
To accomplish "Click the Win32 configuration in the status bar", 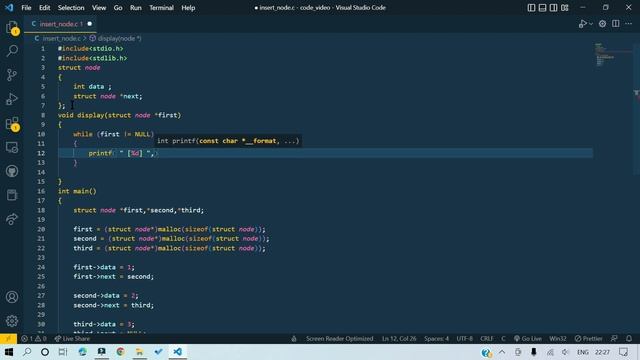I will (558, 339).
